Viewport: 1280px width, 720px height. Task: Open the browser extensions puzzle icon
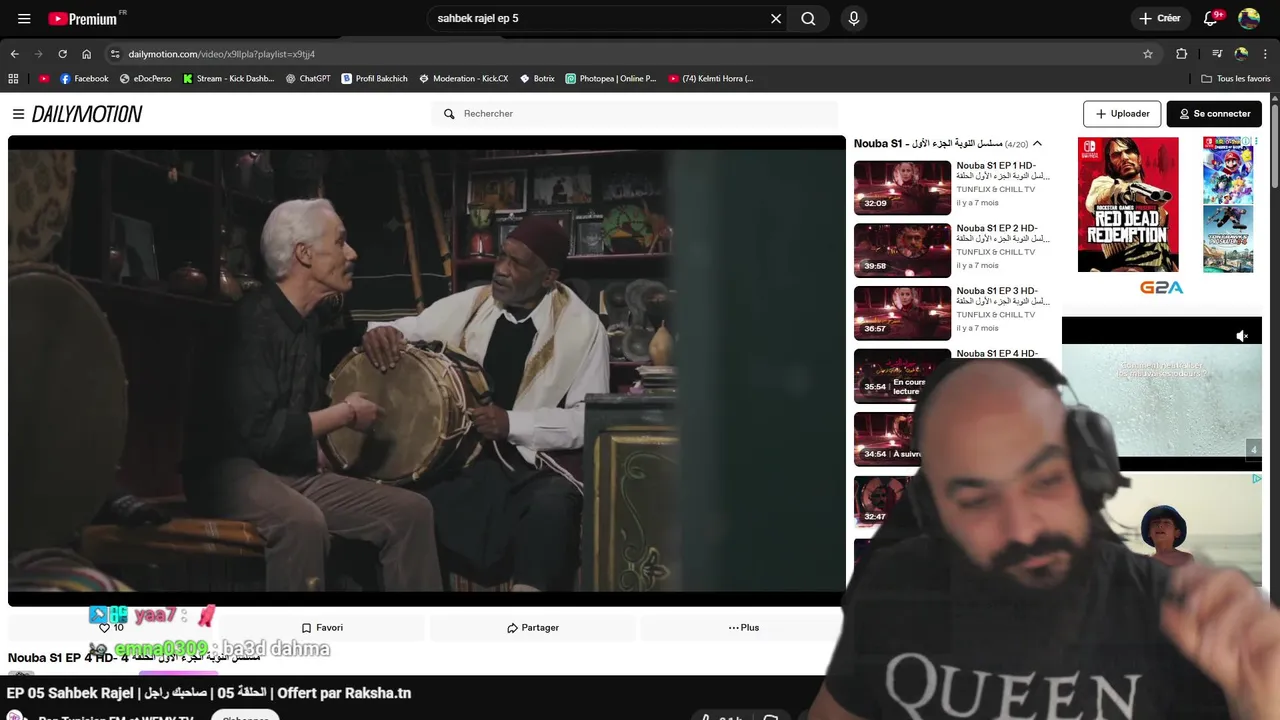click(x=1181, y=54)
